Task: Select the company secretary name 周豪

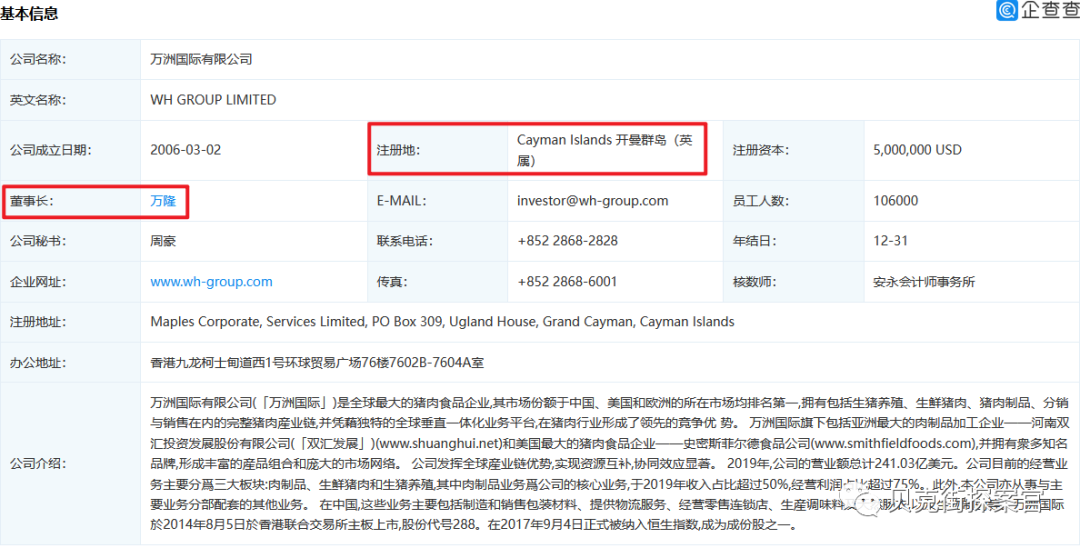Action: (x=163, y=241)
